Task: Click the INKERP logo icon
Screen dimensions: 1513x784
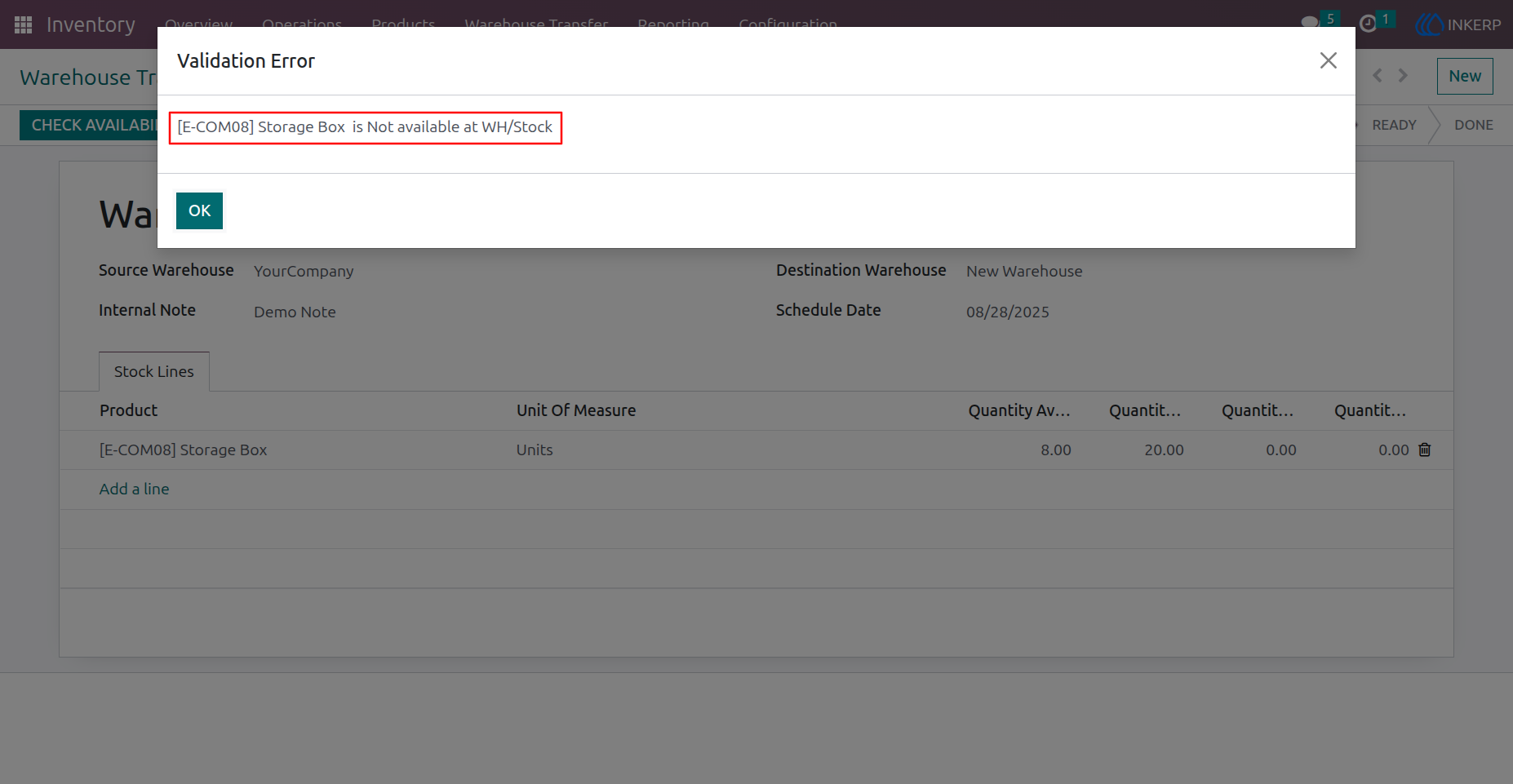Action: click(1429, 24)
